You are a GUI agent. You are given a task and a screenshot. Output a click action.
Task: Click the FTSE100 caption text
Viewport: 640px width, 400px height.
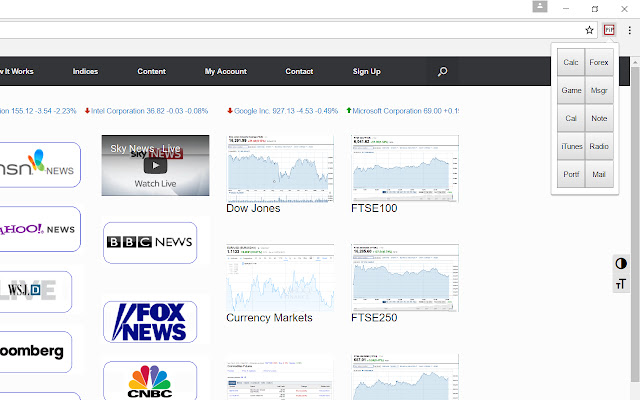point(374,208)
